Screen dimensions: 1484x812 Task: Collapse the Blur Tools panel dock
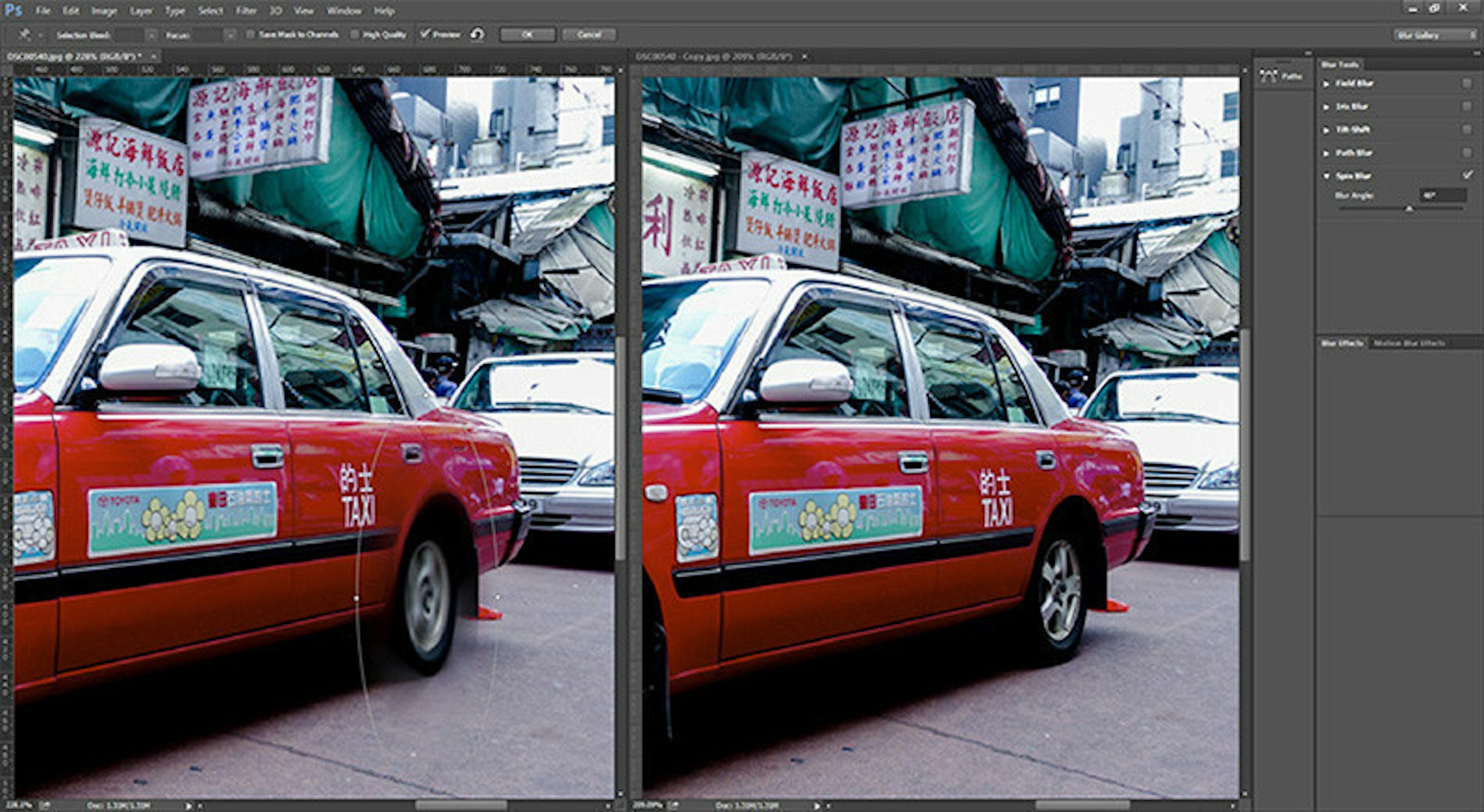[1477, 54]
